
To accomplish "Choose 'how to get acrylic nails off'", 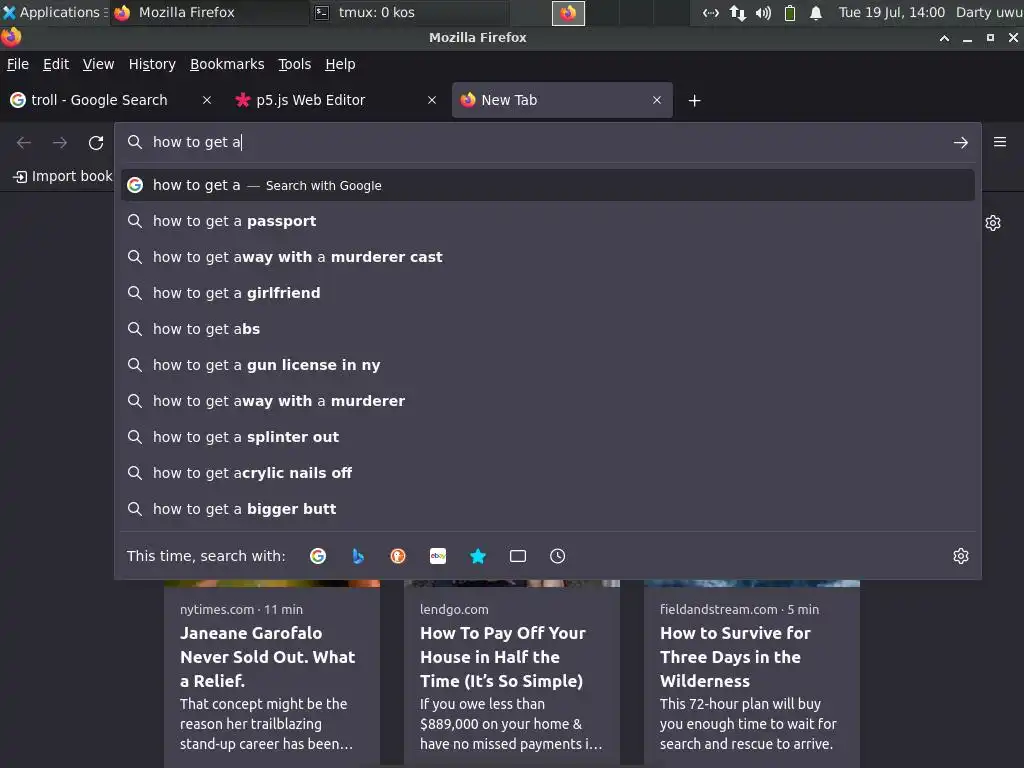I will coord(547,473).
